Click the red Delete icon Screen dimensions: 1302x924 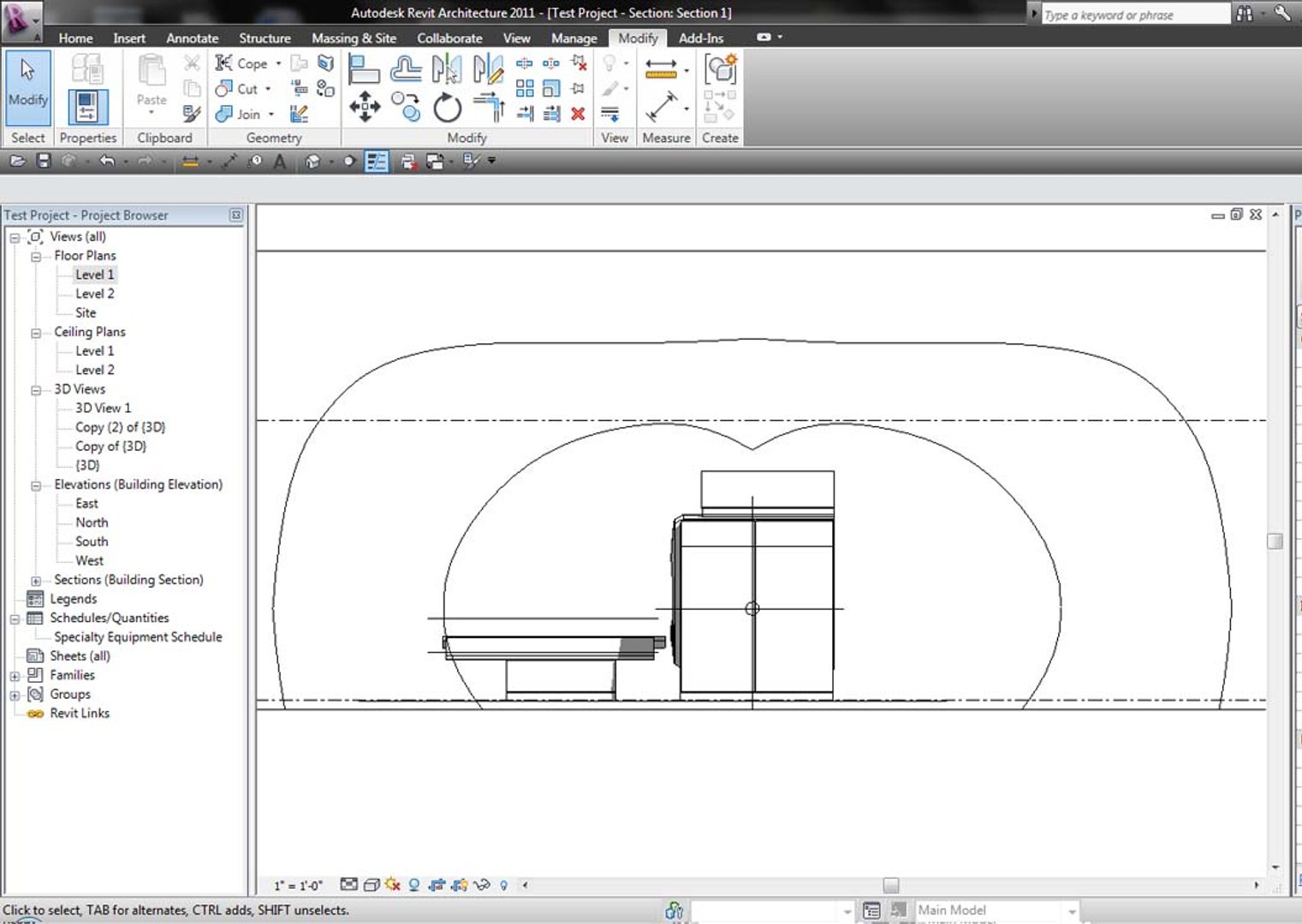(x=578, y=114)
